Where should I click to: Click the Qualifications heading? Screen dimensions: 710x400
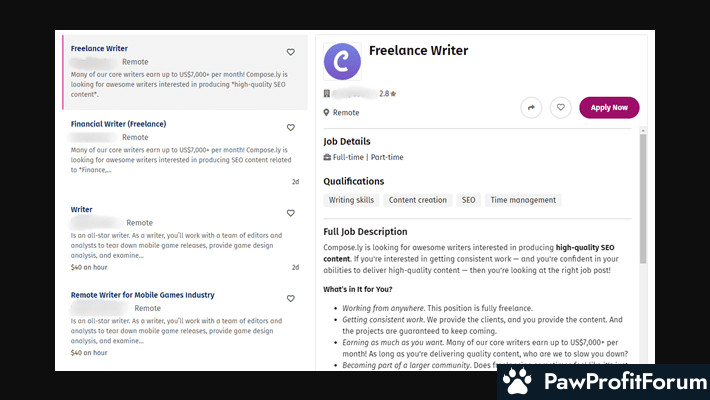tap(354, 181)
